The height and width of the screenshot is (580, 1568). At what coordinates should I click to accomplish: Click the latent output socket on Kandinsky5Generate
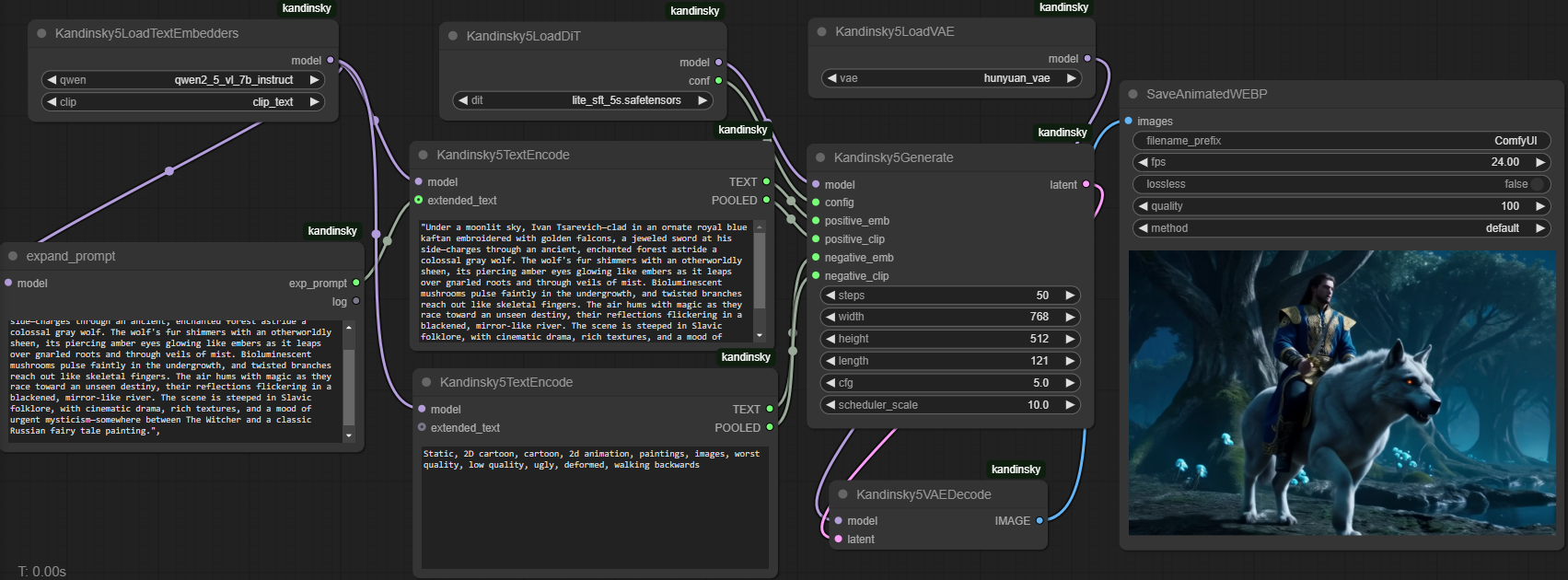click(1086, 184)
